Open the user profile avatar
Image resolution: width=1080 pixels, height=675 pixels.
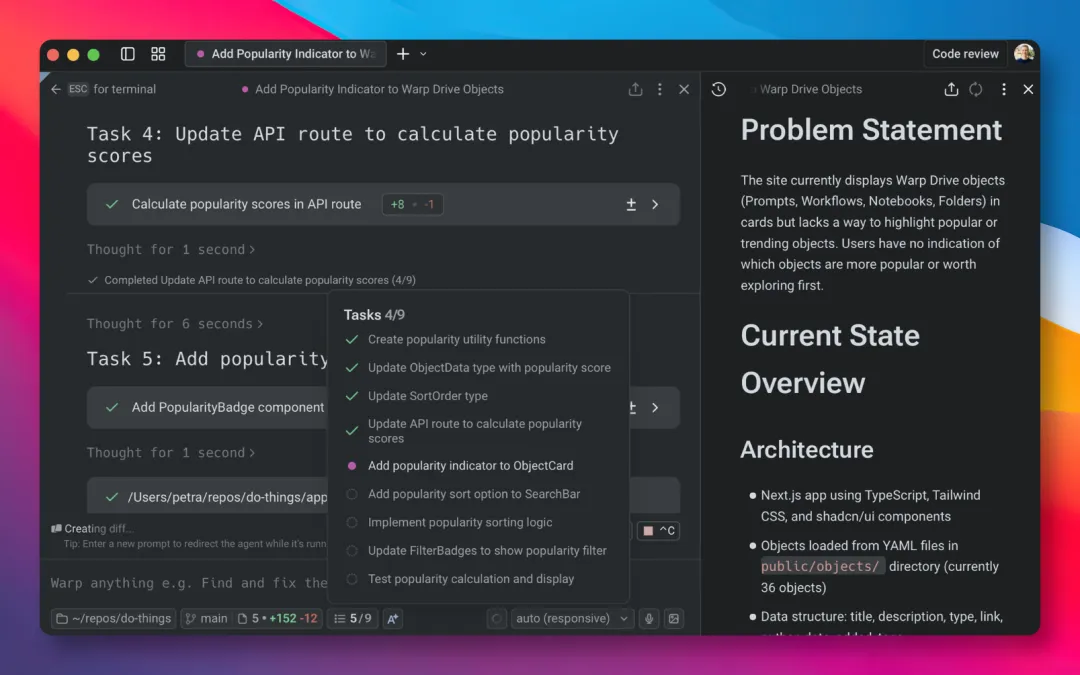(1024, 53)
